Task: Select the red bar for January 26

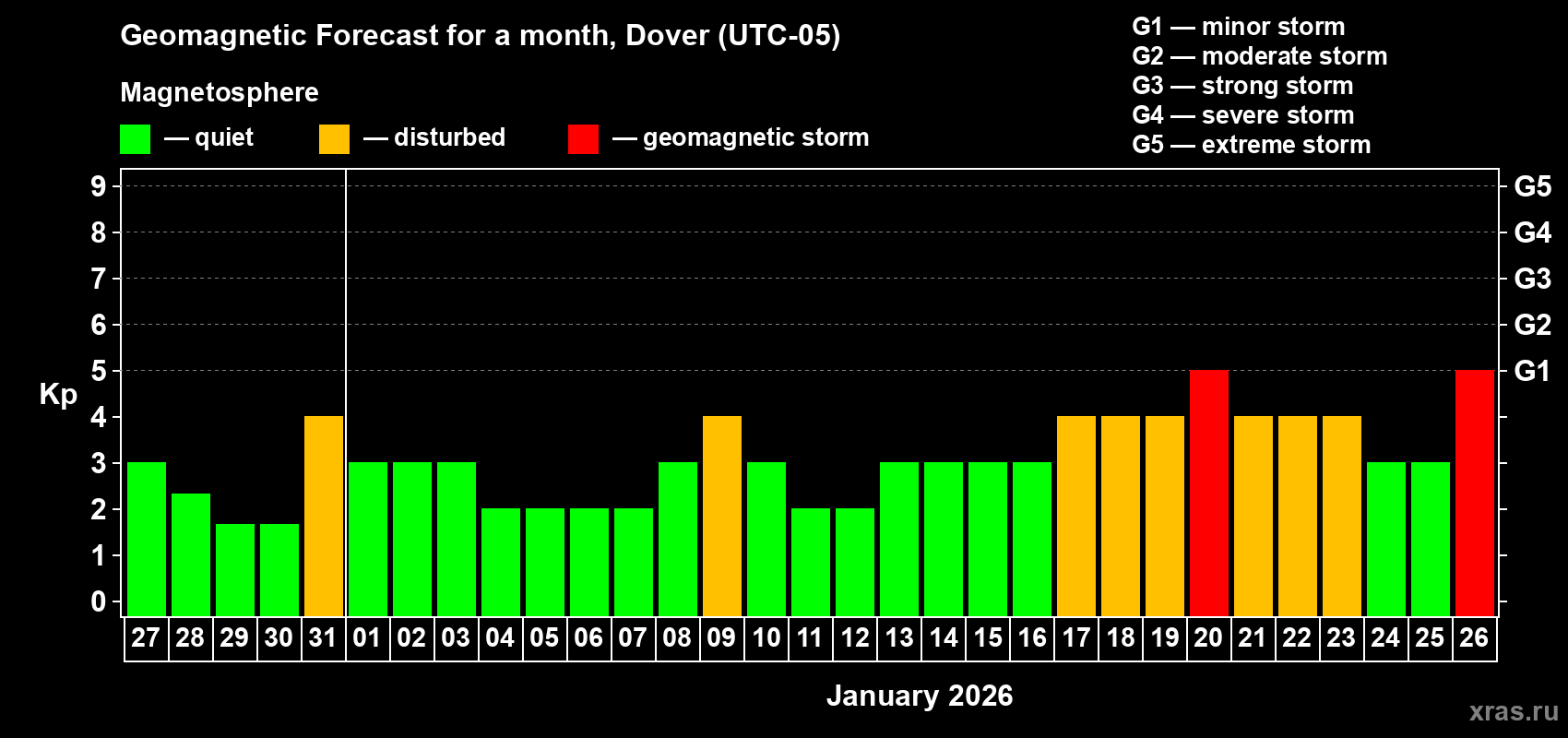Action: (x=1475, y=493)
